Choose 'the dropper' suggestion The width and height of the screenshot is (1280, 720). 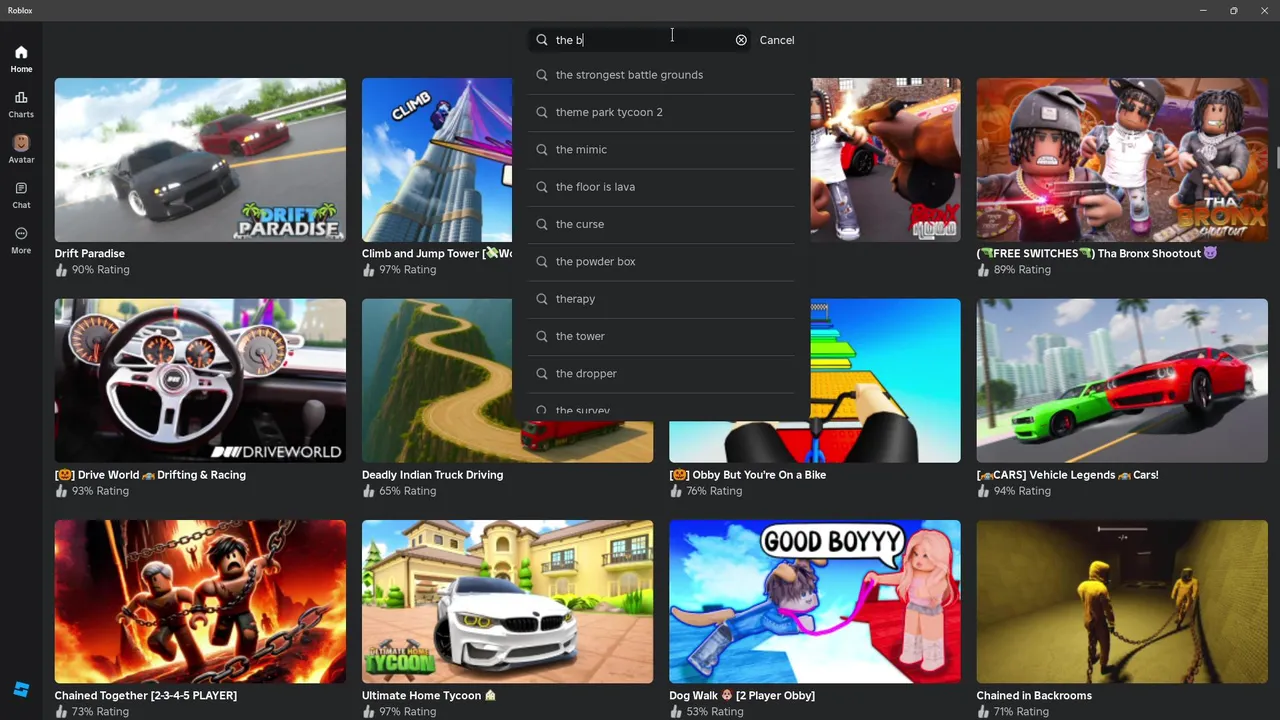point(662,374)
